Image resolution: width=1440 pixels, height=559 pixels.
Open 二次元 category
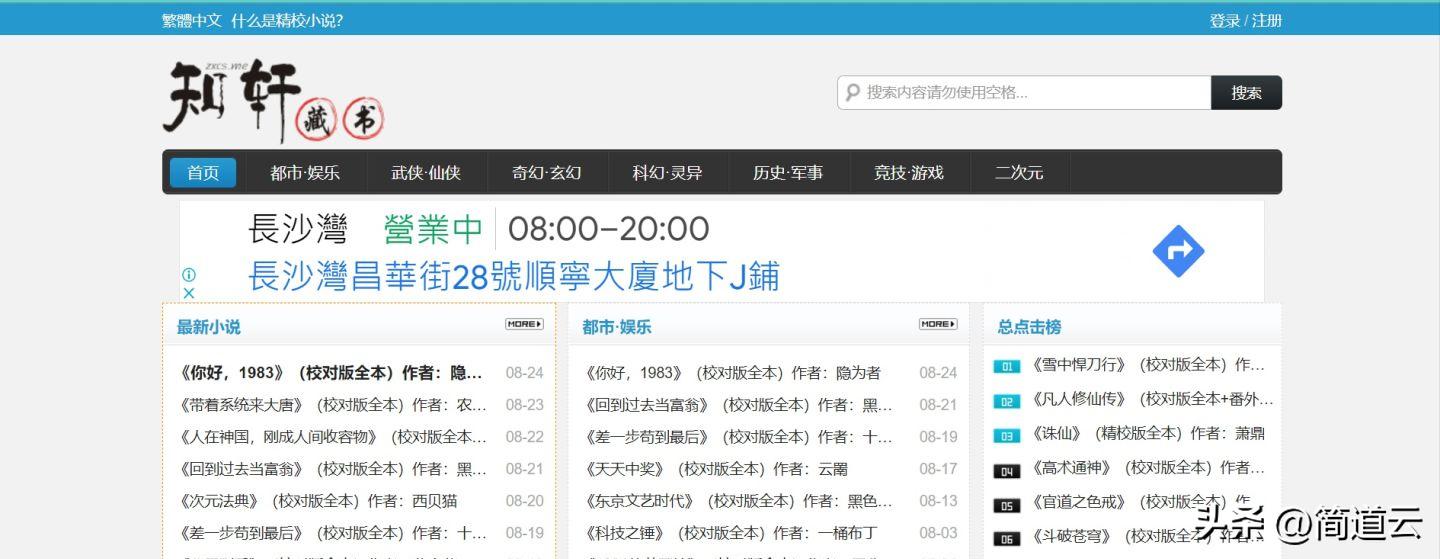point(1019,172)
